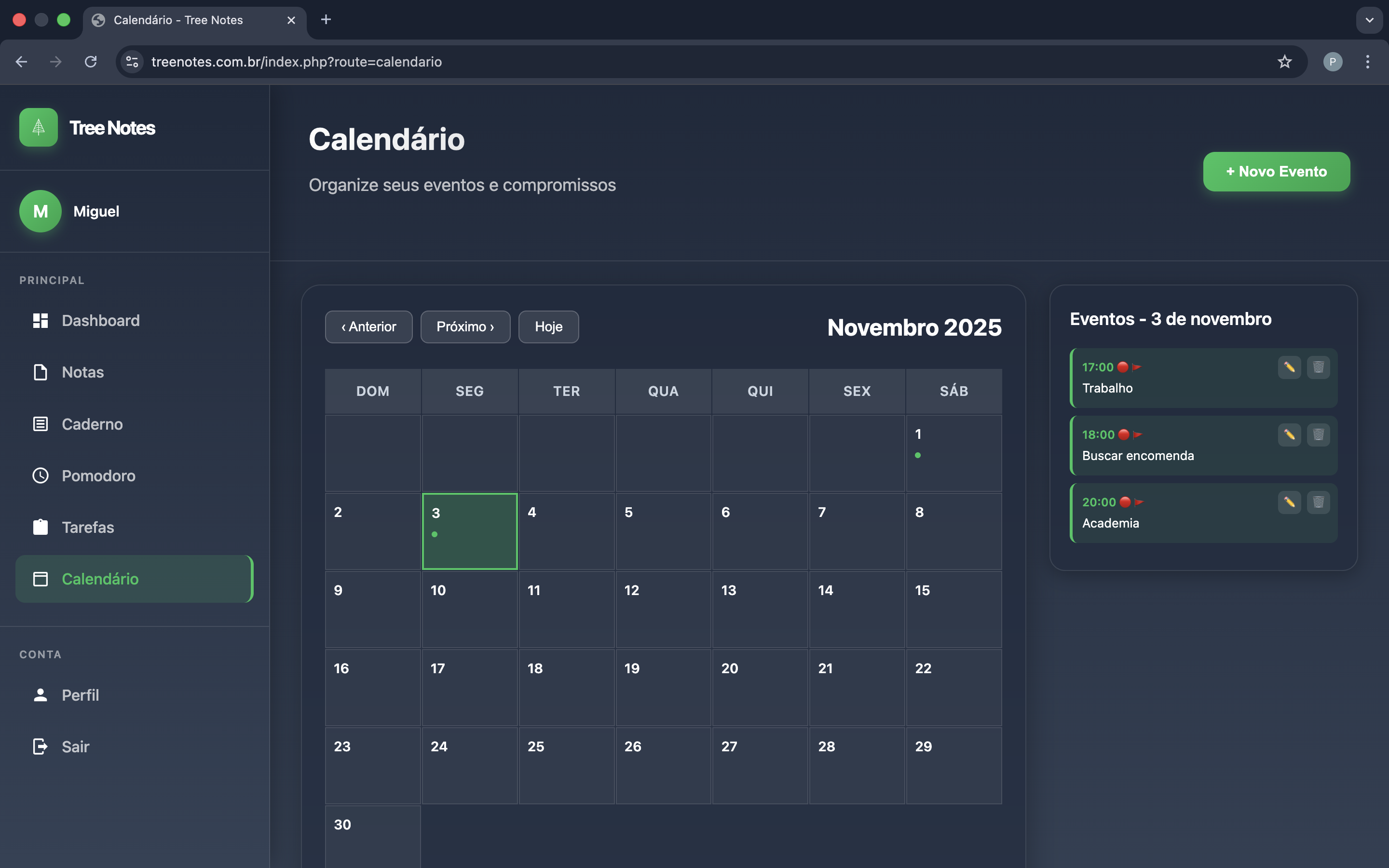This screenshot has height=868, width=1389.
Task: Open the Pomodoro timer icon
Action: (40, 475)
